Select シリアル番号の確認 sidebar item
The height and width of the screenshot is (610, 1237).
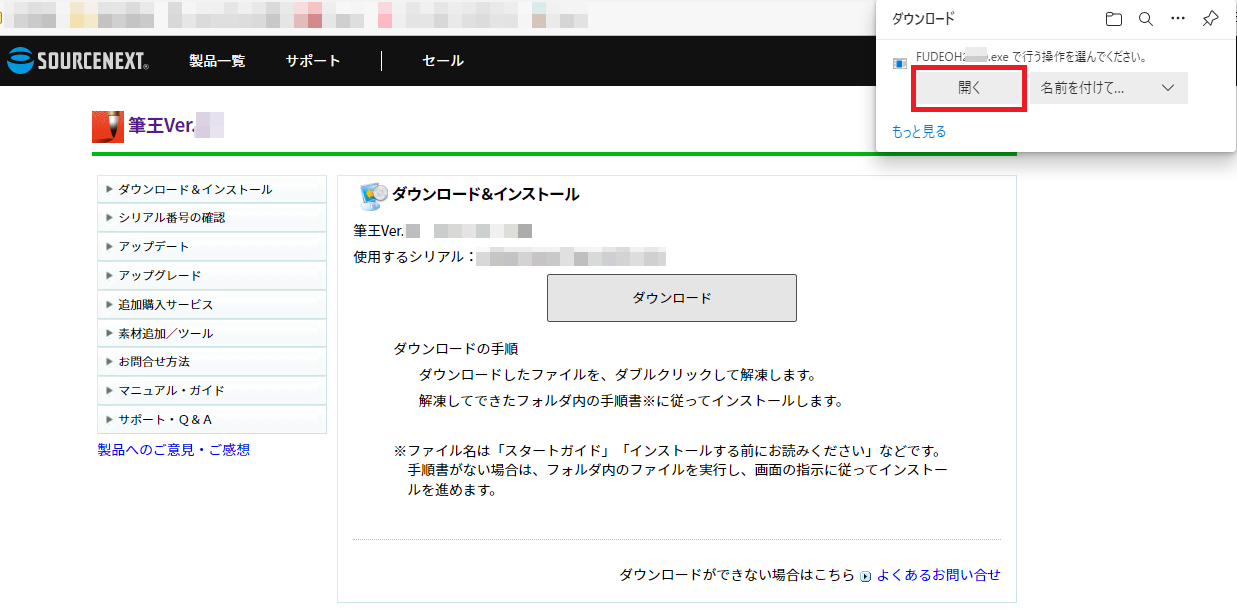click(x=212, y=218)
